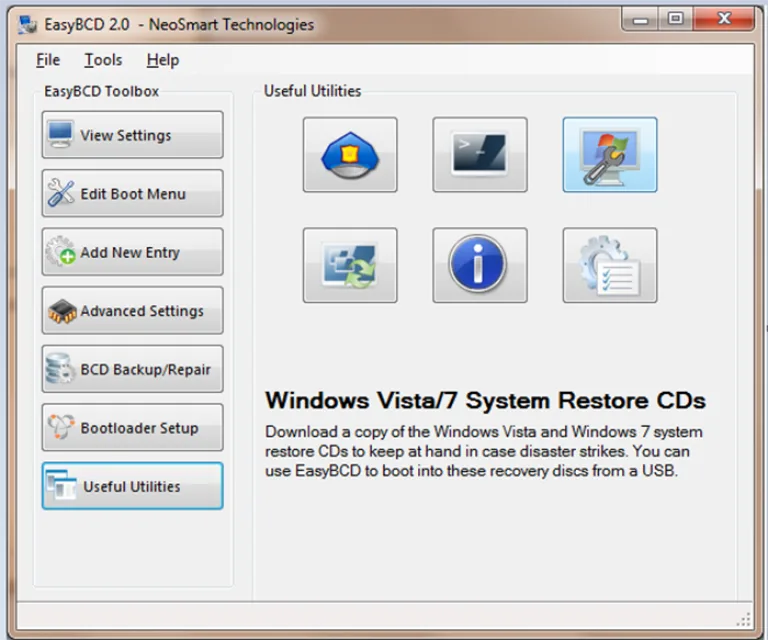Open the iReboot police cap utility
Viewport: 768px width, 640px height.
pos(350,155)
